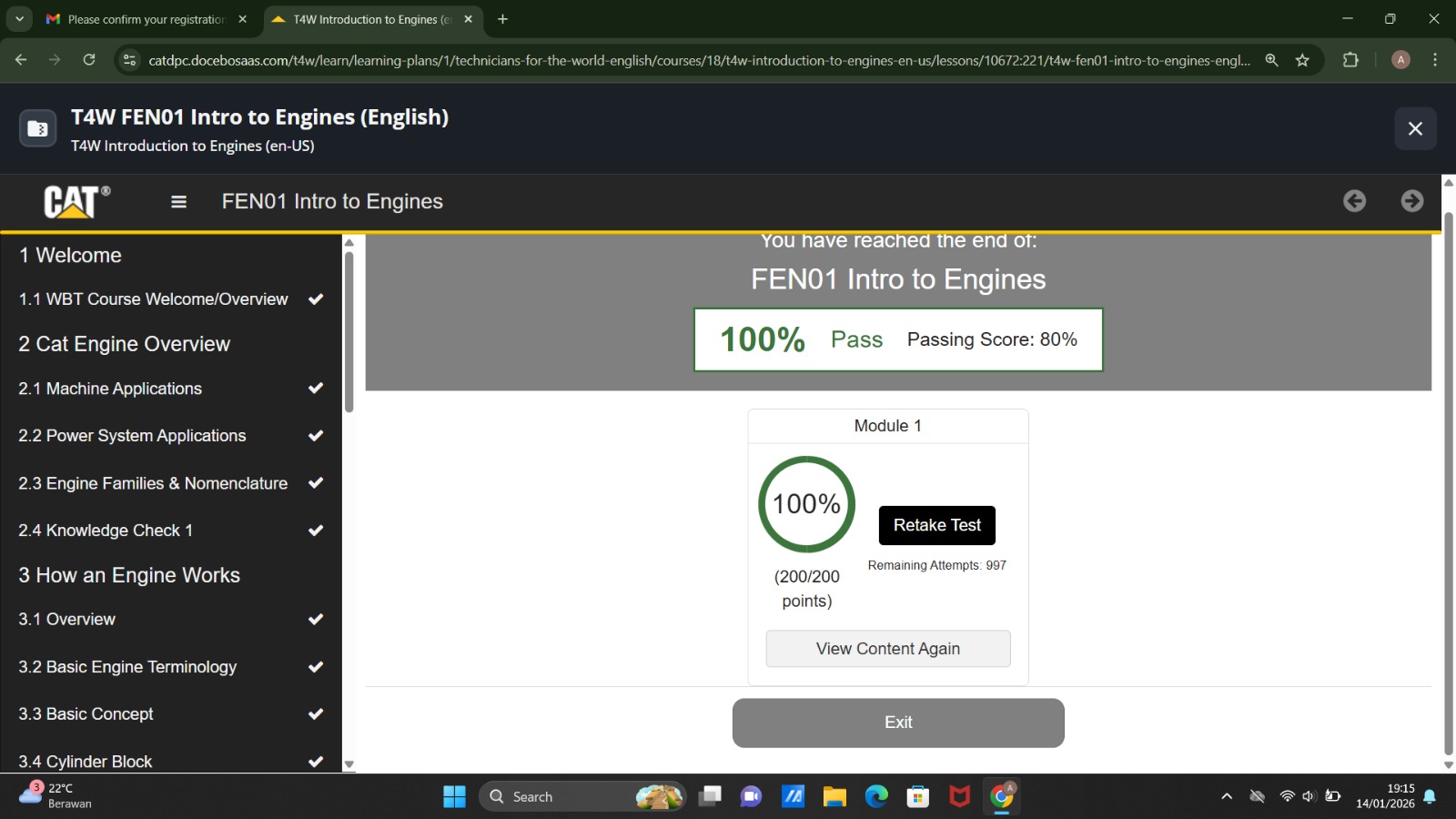This screenshot has width=1456, height=819.
Task: Open Microsoft Store from the taskbar
Action: coord(918,797)
